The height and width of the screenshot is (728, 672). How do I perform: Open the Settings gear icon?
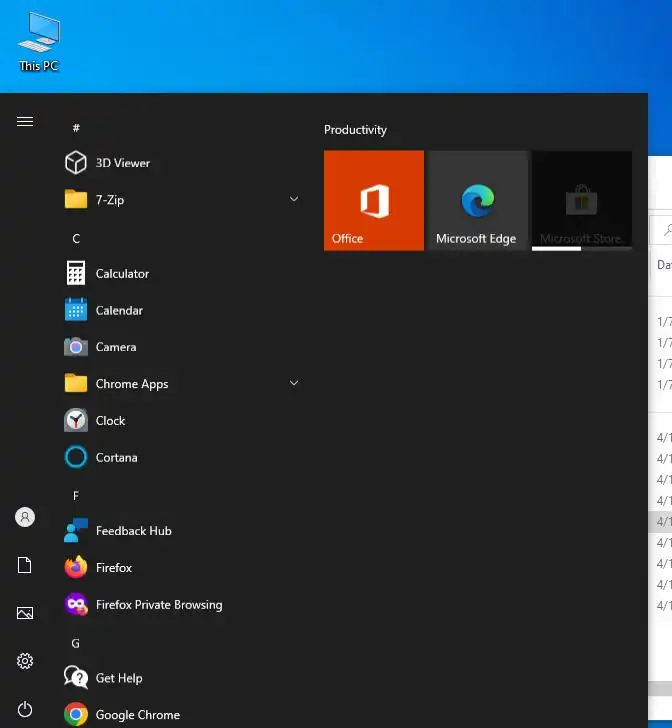(x=25, y=661)
